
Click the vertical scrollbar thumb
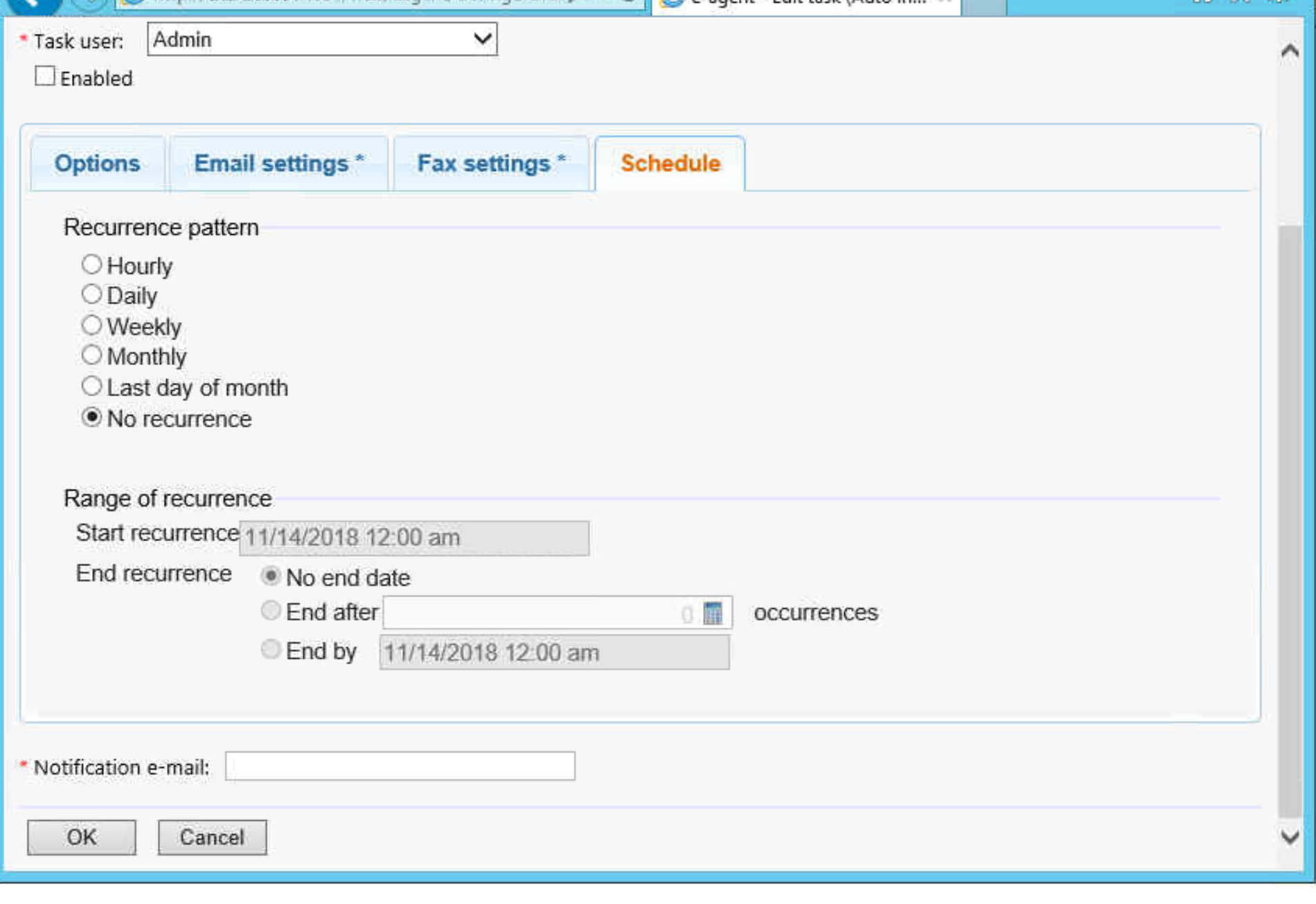(1290, 521)
